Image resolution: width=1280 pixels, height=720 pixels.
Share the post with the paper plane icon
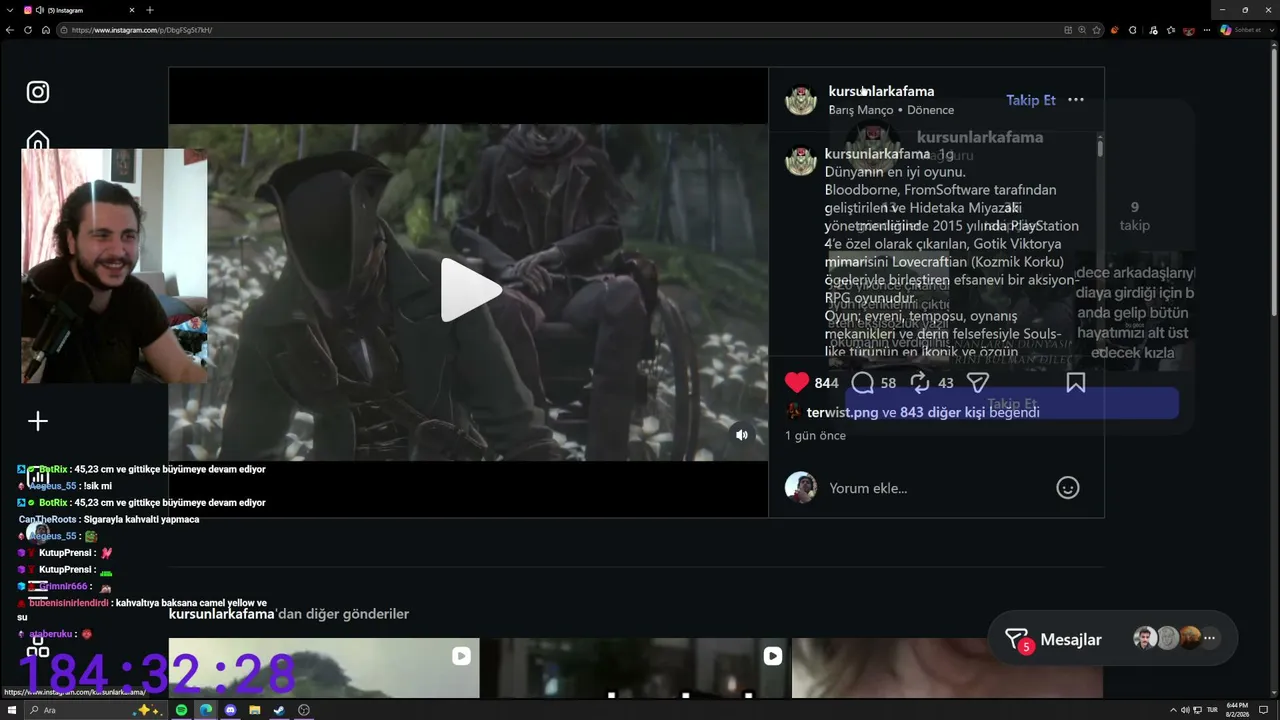coord(978,383)
